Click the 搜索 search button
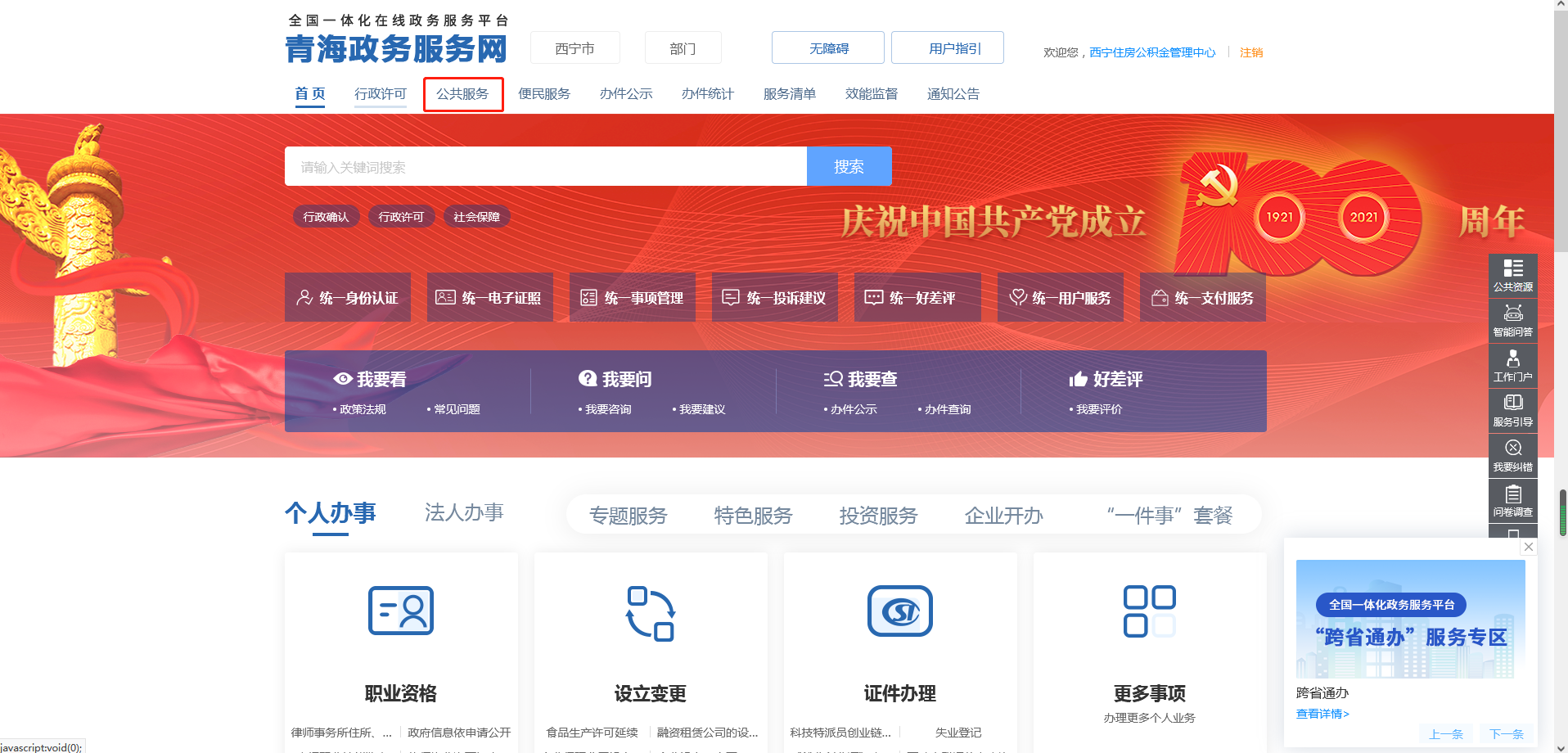 pos(849,166)
